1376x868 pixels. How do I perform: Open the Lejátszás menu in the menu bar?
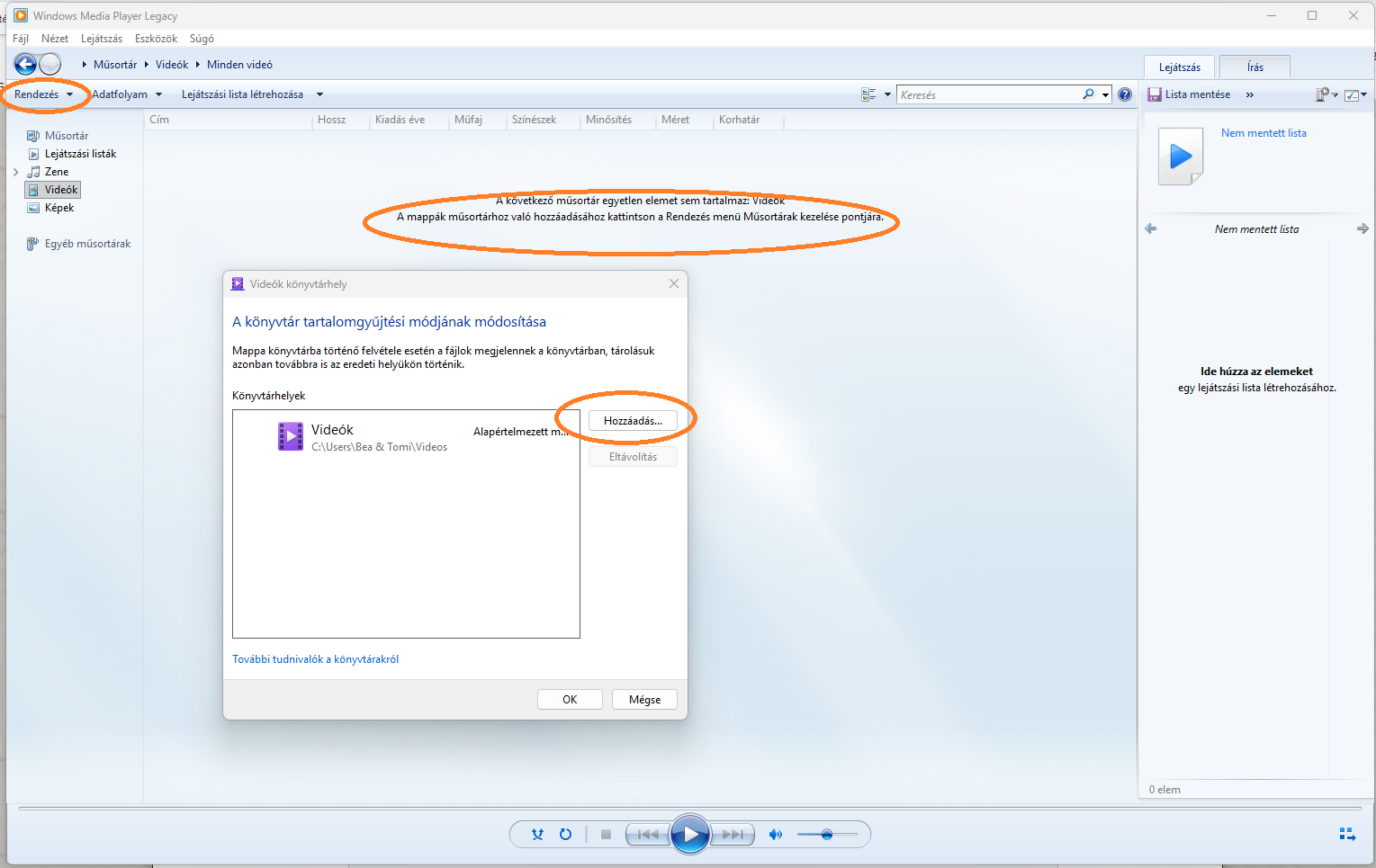tap(102, 39)
